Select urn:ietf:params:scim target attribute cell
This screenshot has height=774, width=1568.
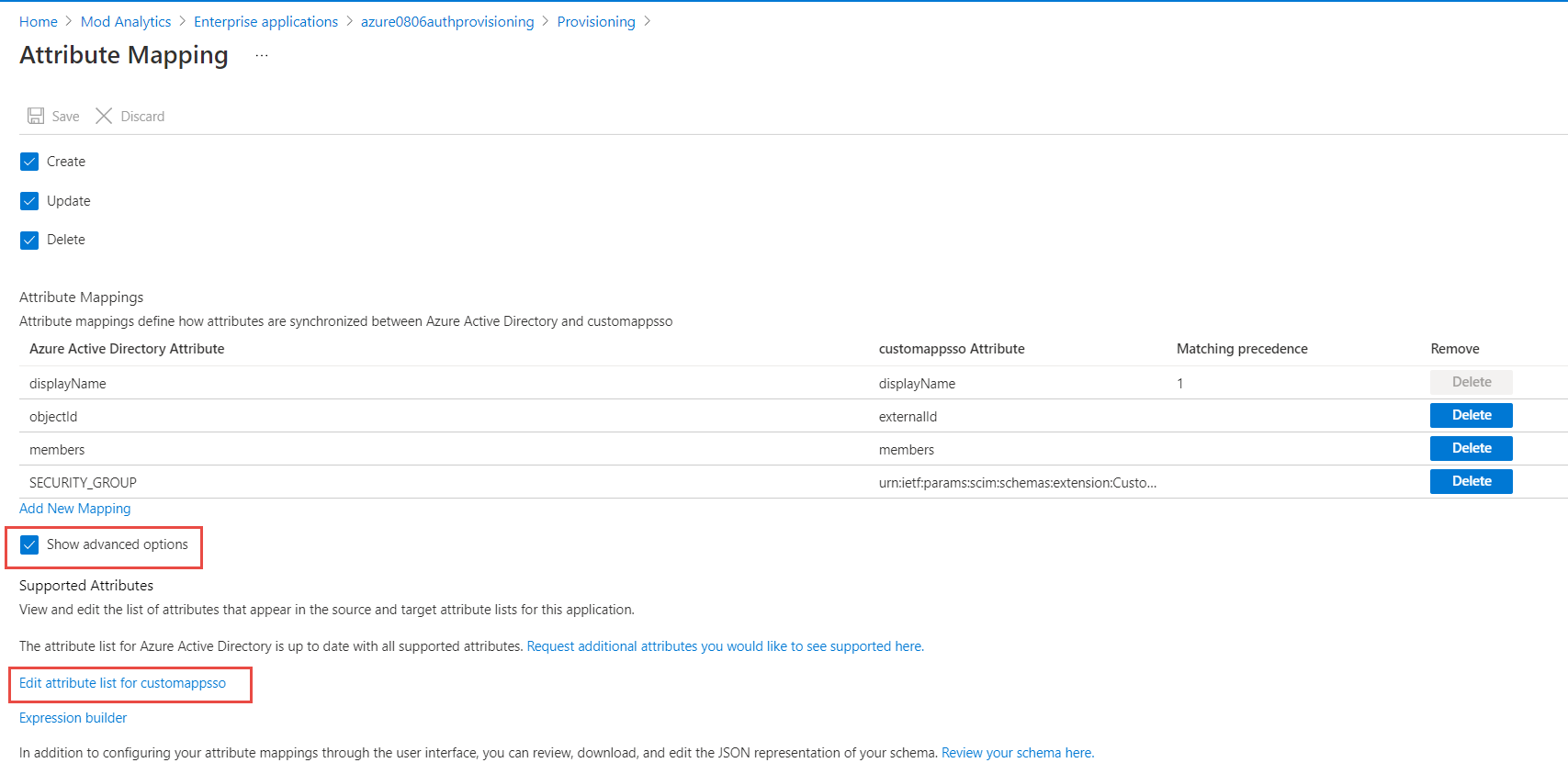click(1018, 483)
